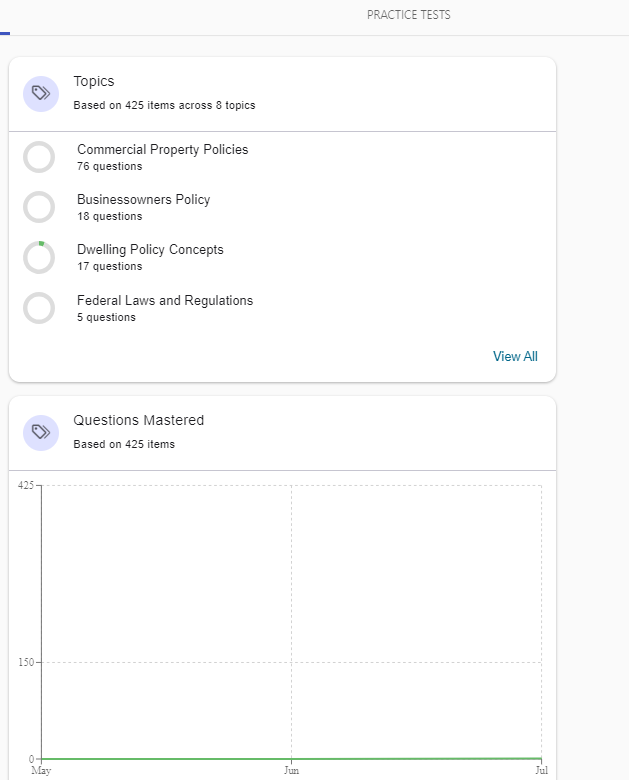The width and height of the screenshot is (629, 780).
Task: Open the Commercial Property Policies topic
Action: point(162,150)
